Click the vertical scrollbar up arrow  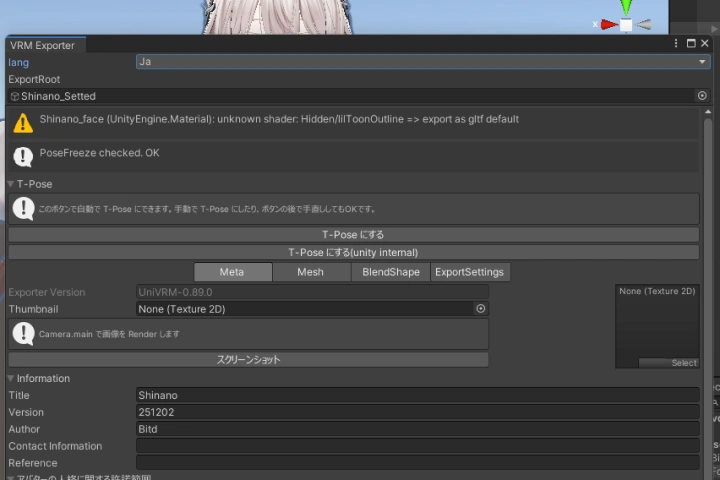[708, 112]
